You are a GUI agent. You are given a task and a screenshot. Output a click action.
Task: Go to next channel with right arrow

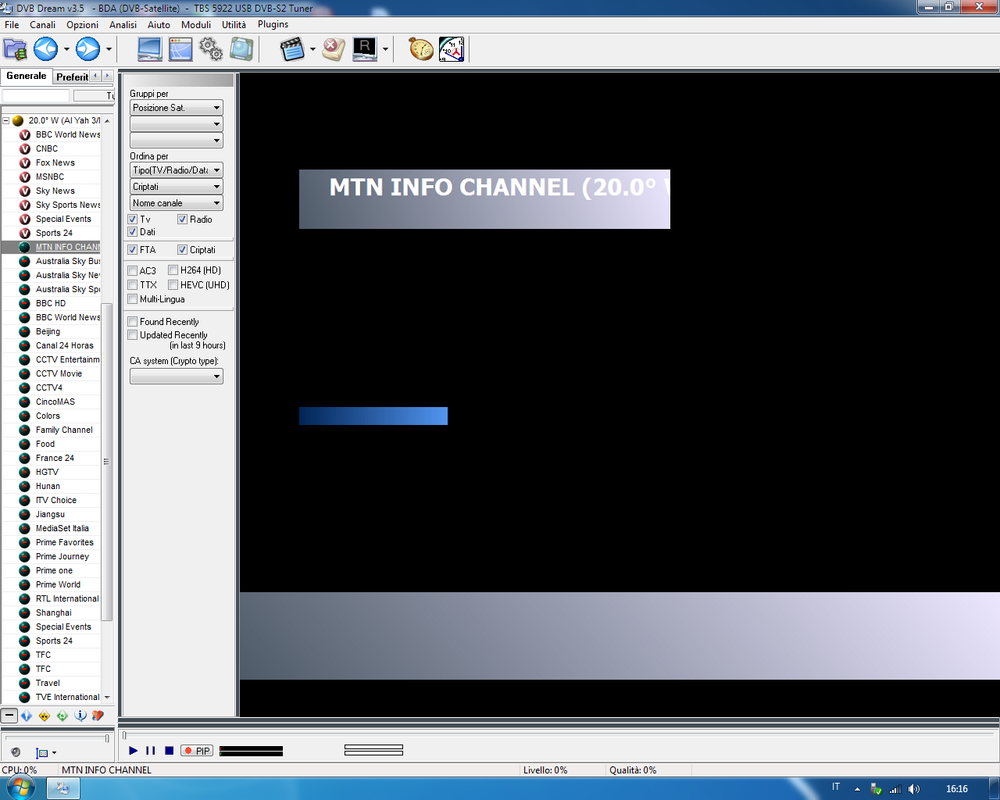point(87,49)
